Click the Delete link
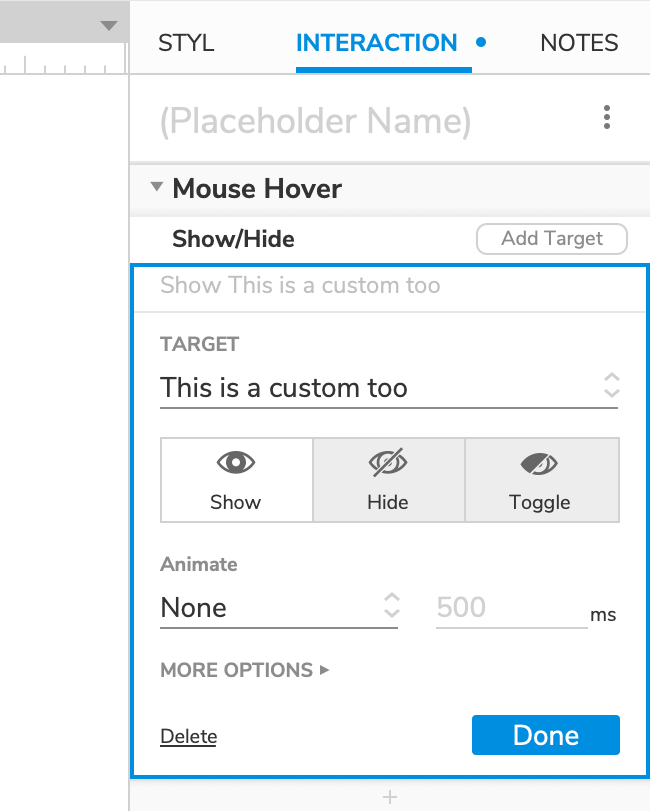 pos(188,737)
